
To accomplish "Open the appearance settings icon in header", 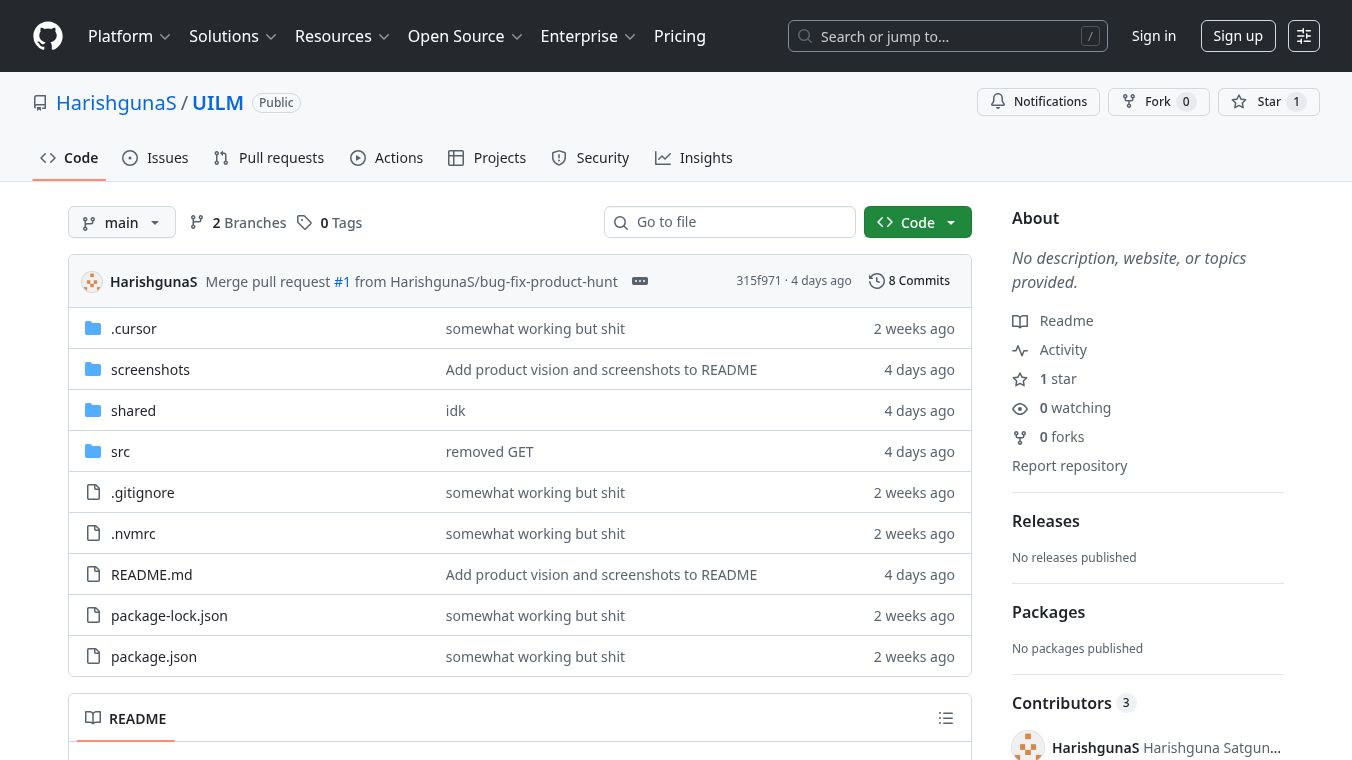I will tap(1303, 36).
